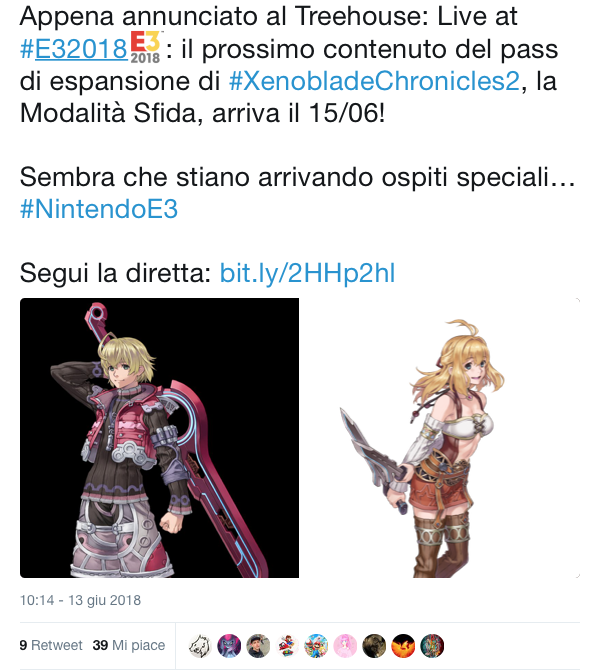Open the fiery phoenix avatar profile
The height and width of the screenshot is (671, 592).
pyautogui.click(x=403, y=645)
